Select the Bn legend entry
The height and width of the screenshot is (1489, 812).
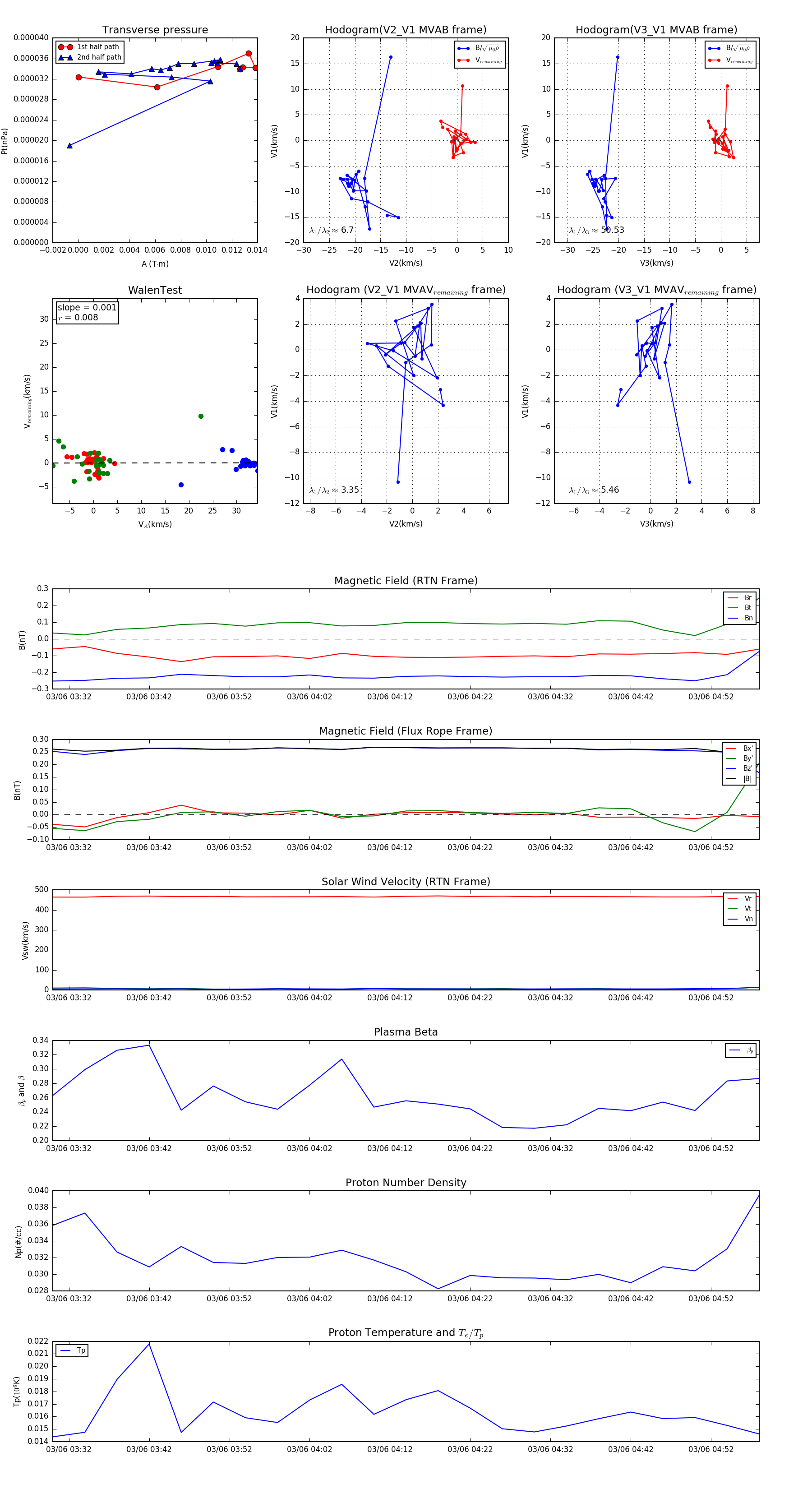740,618
